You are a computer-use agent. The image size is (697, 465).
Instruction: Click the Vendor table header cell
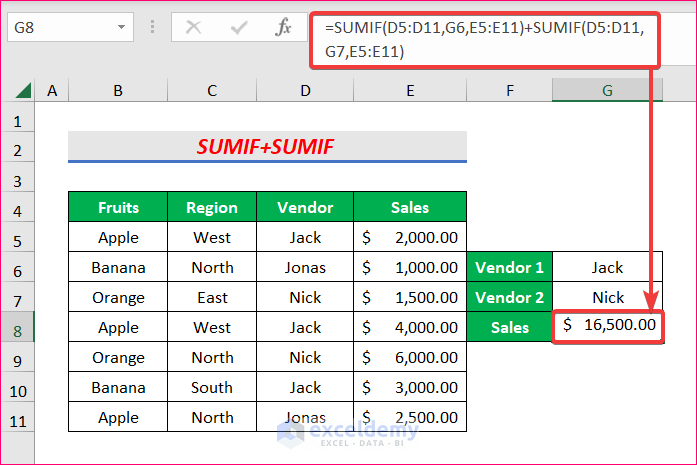[x=305, y=207]
